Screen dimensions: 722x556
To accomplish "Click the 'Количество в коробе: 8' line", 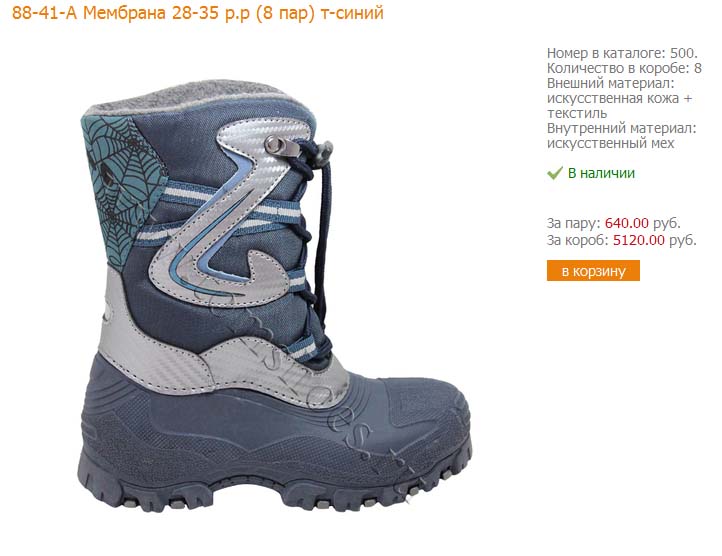I will coord(624,68).
